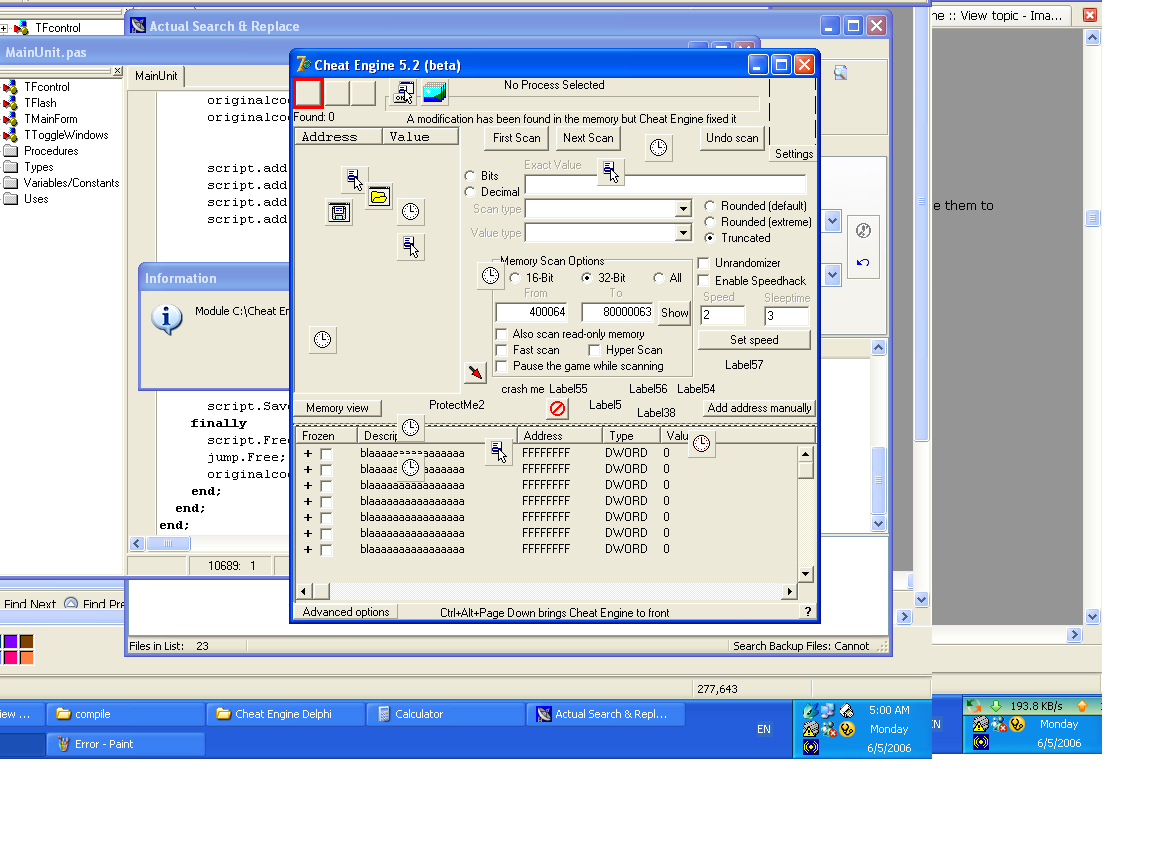1152x864 pixels.
Task: Tick the Enable Speedhack checkbox
Action: point(703,281)
